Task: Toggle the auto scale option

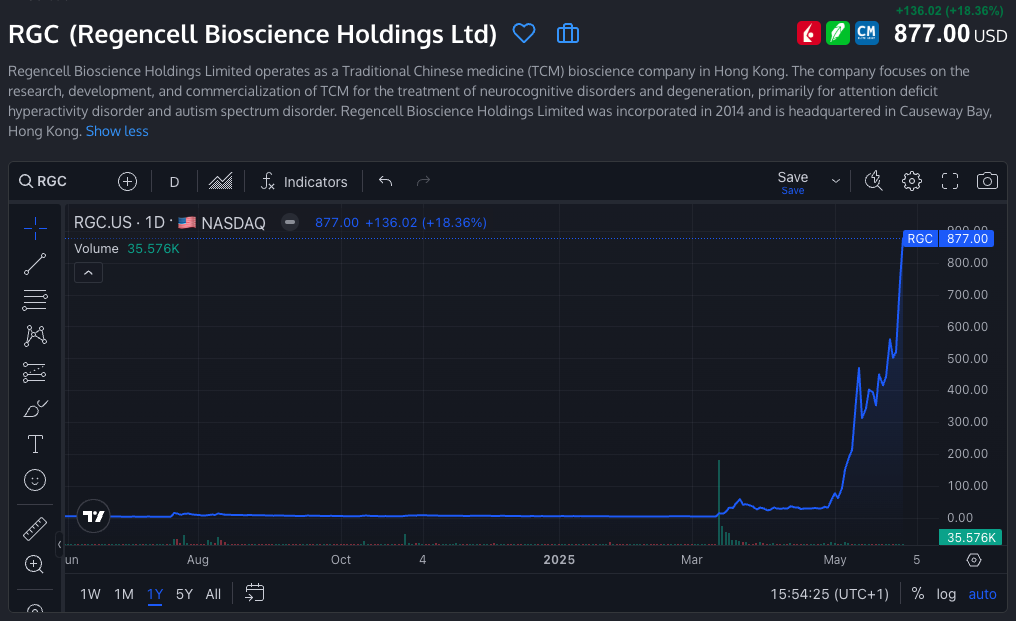Action: click(x=982, y=594)
